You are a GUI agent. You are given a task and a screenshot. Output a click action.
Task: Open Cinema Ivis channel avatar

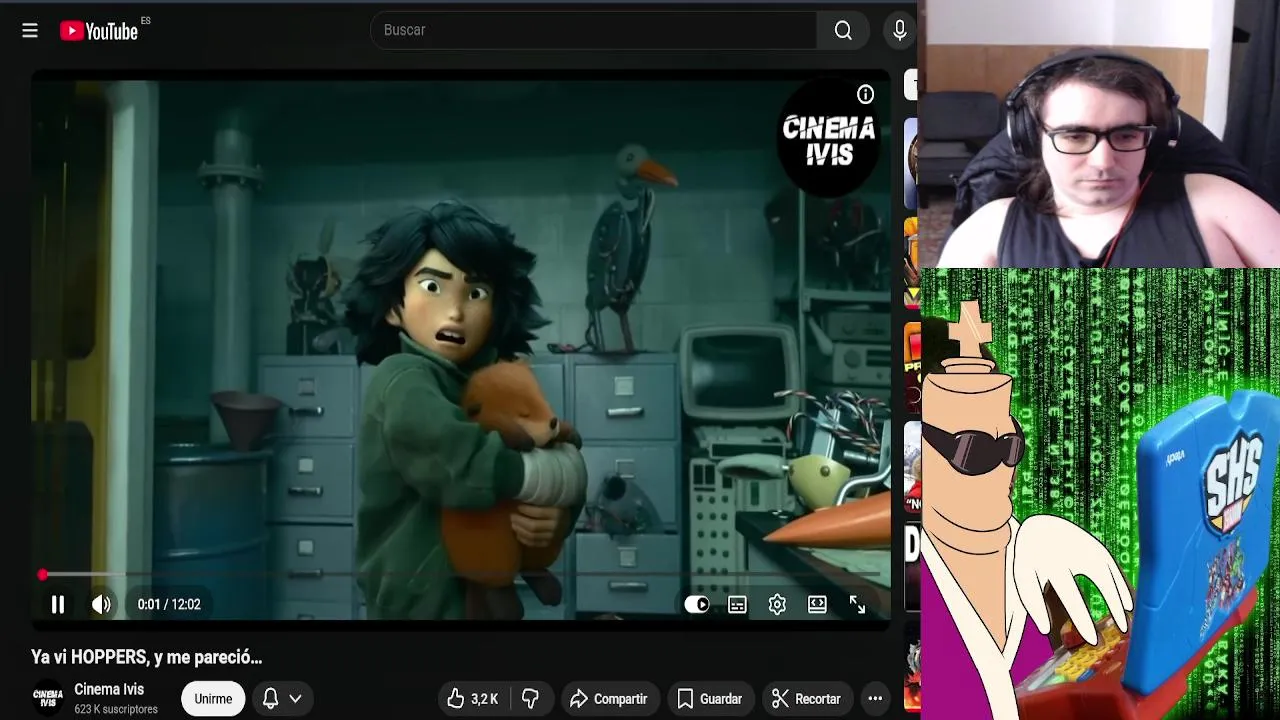pyautogui.click(x=48, y=698)
